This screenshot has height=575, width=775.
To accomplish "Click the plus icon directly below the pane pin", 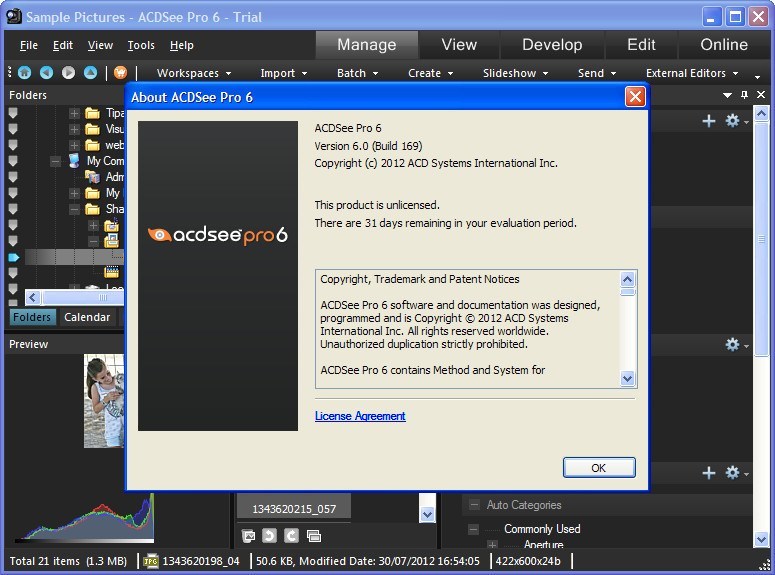I will pos(709,121).
